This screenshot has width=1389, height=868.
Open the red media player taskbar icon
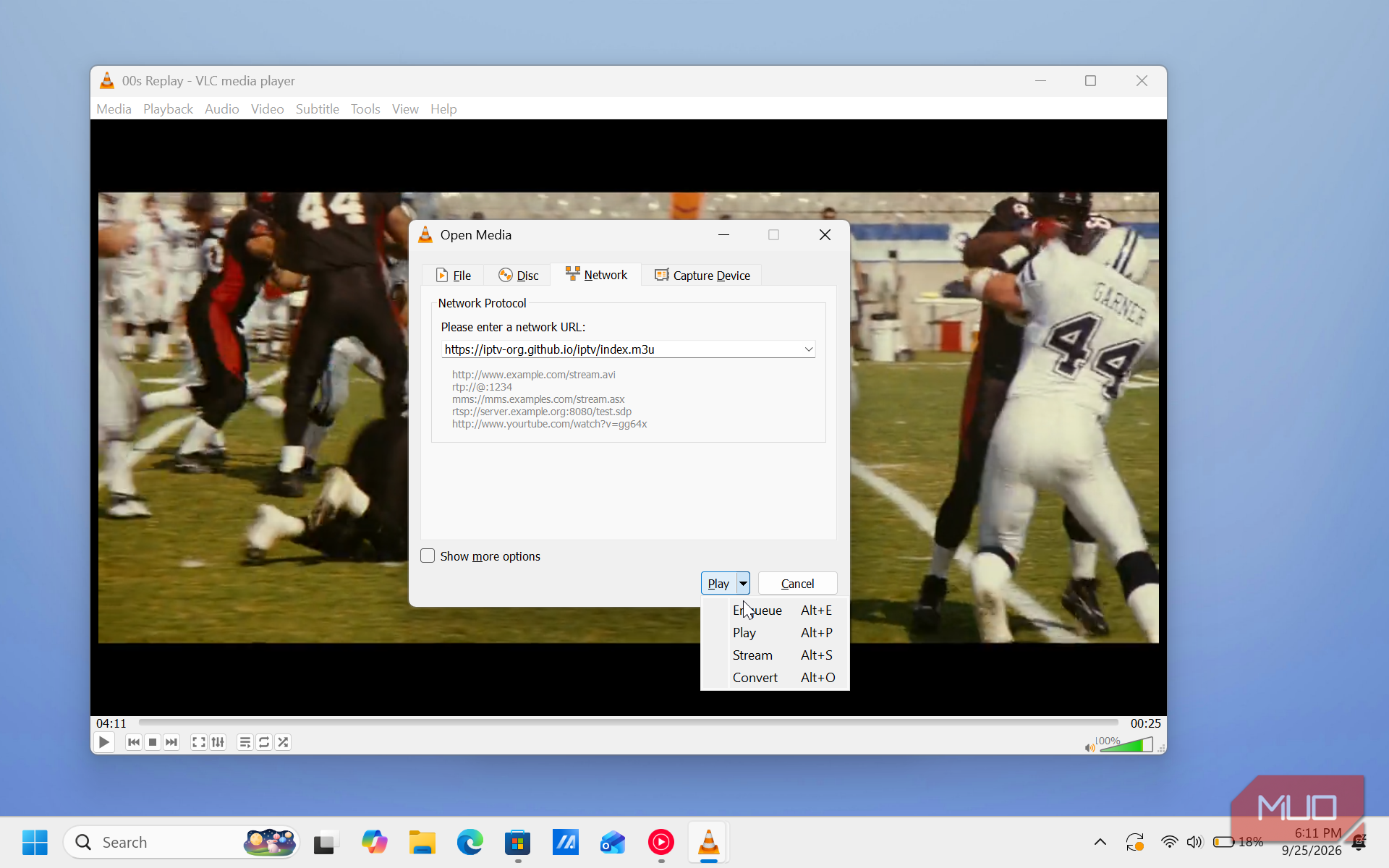(660, 842)
